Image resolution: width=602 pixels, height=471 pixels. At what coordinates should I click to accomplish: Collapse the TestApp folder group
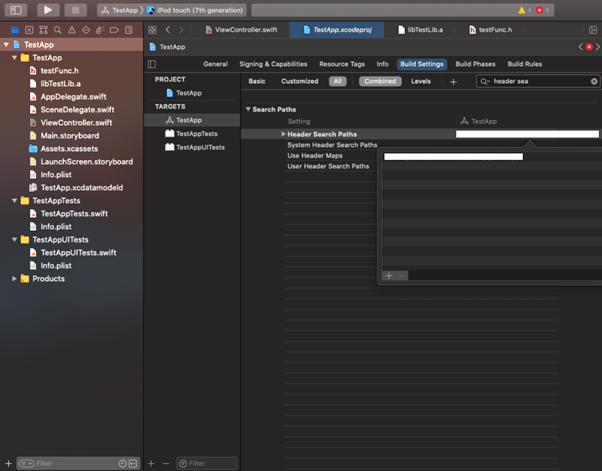coord(14,58)
